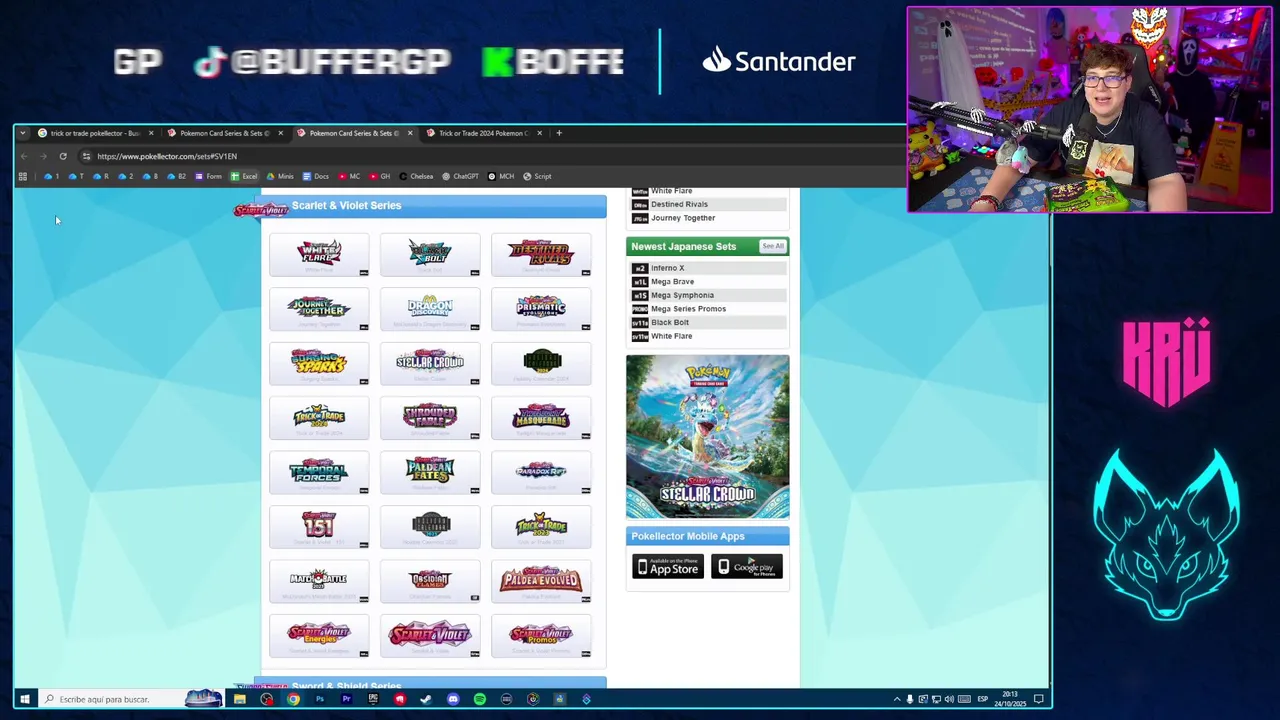Open the GH bookmark

click(380, 177)
